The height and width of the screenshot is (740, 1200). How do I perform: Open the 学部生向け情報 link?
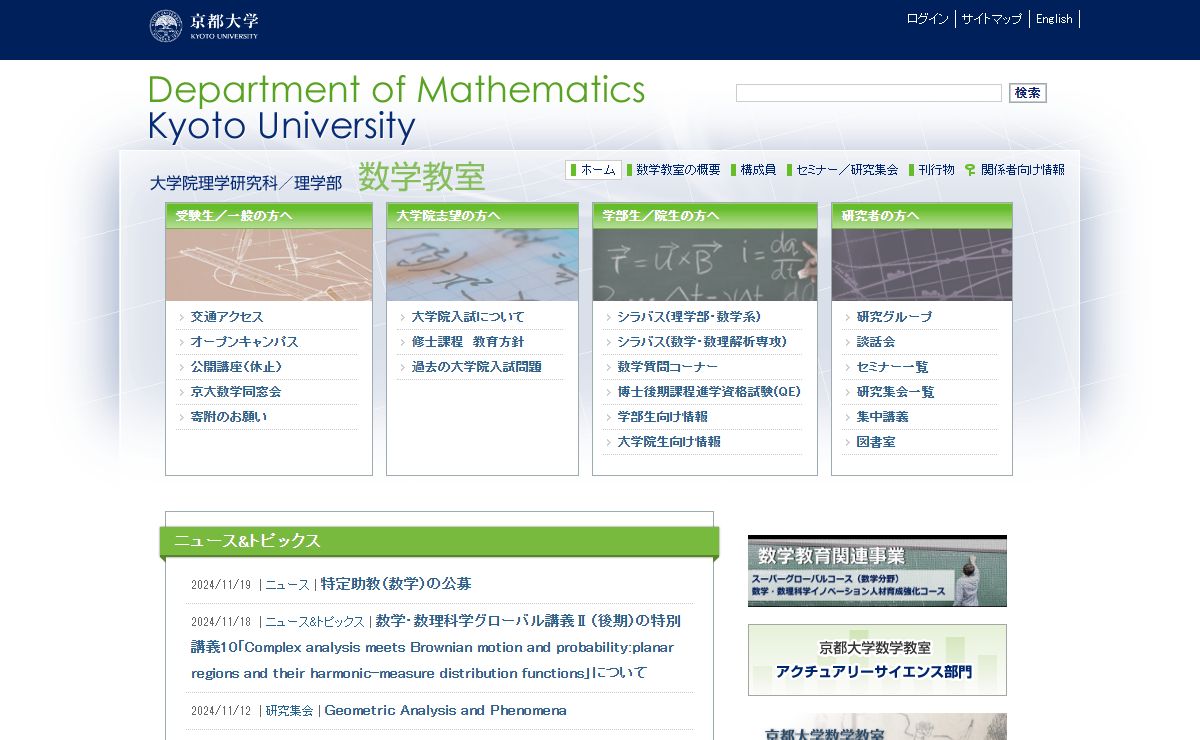point(662,417)
